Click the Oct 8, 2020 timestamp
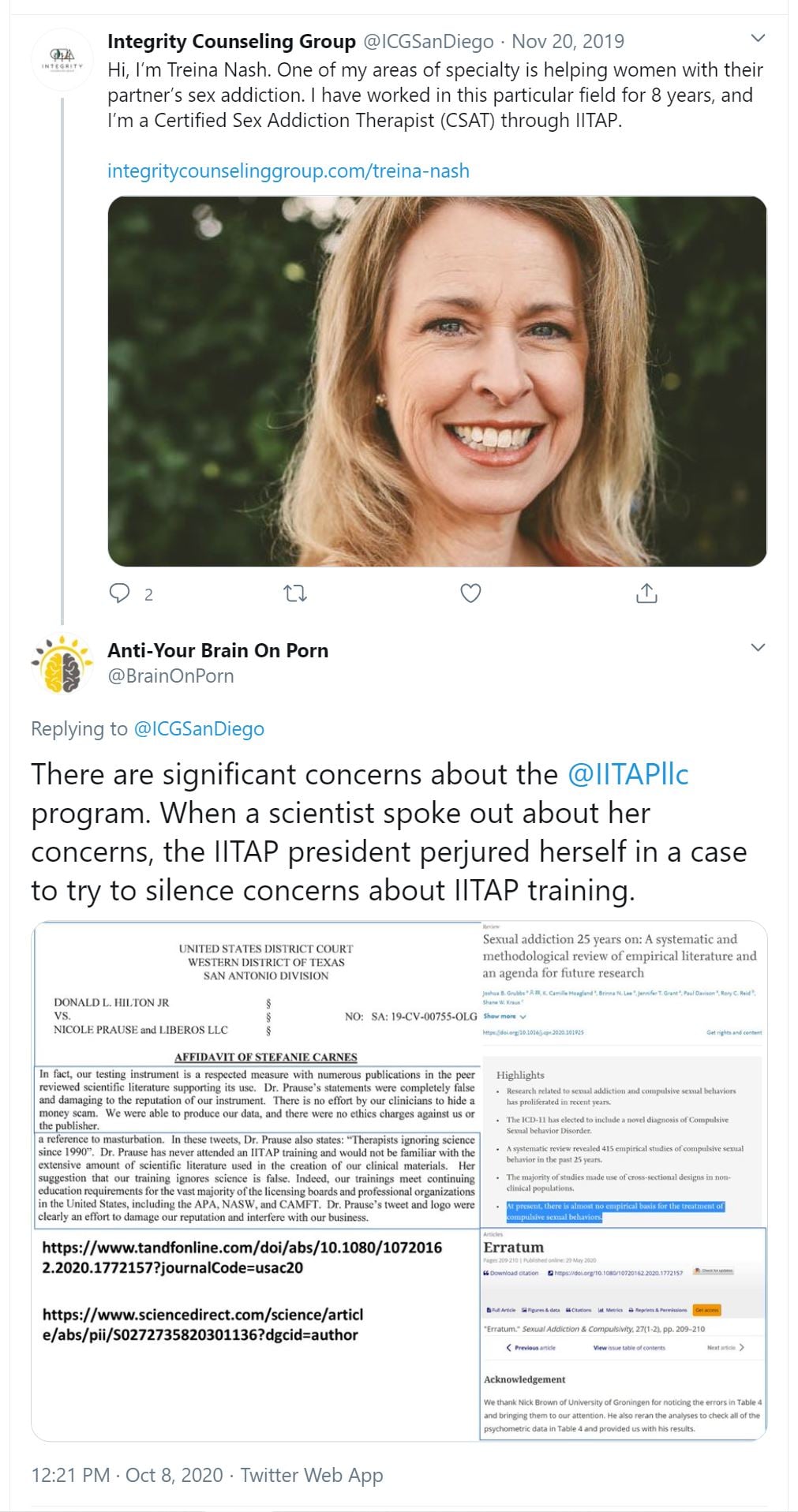Image resolution: width=798 pixels, height=1512 pixels. [174, 1475]
